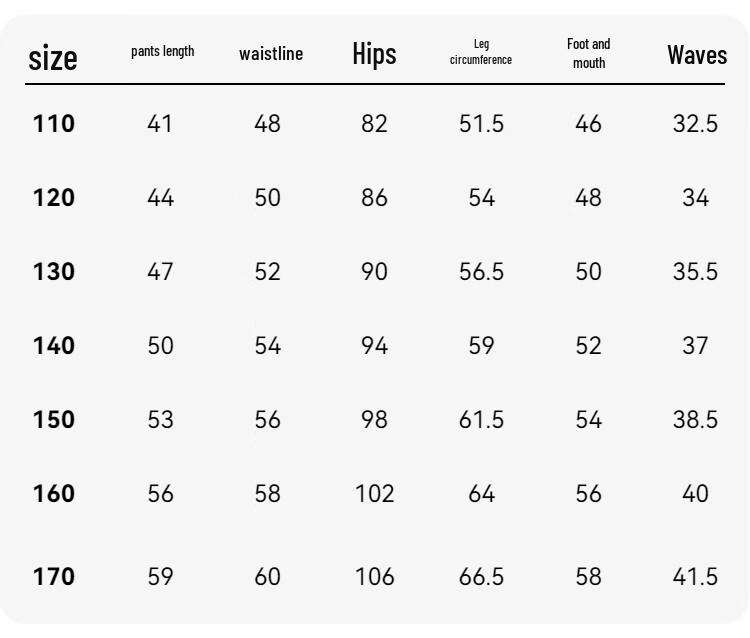Click size 140 row label
Image resolution: width=750 pixels, height=638 pixels.
54,345
